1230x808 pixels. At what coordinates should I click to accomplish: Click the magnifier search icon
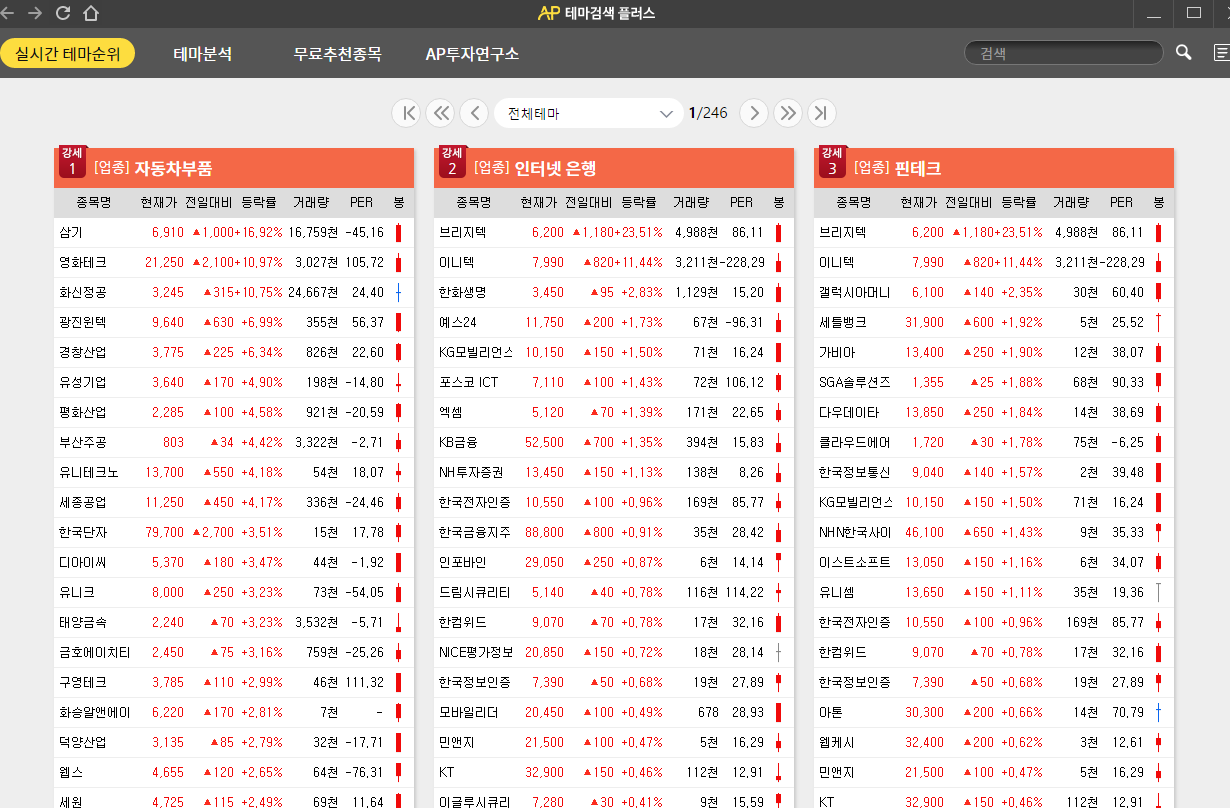(x=1184, y=53)
